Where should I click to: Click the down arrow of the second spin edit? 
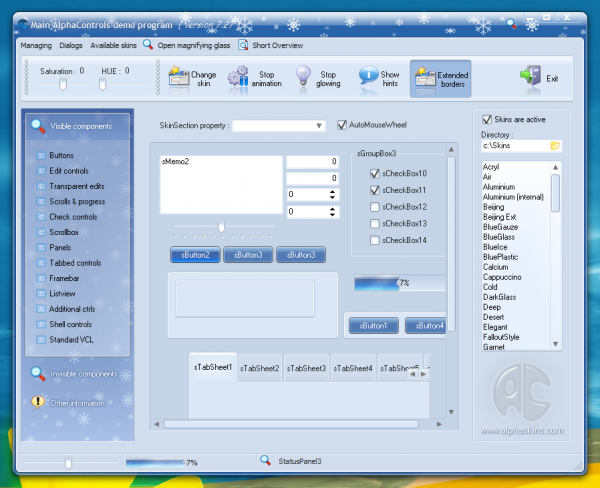tap(332, 215)
